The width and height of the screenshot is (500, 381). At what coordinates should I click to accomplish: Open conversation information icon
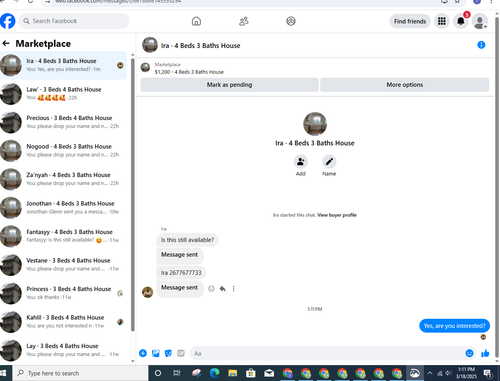[x=481, y=45]
